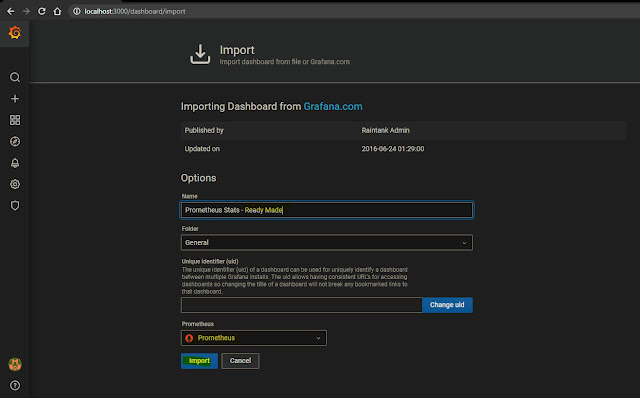Click the blue Import button
This screenshot has height=398, width=640.
tap(199, 361)
